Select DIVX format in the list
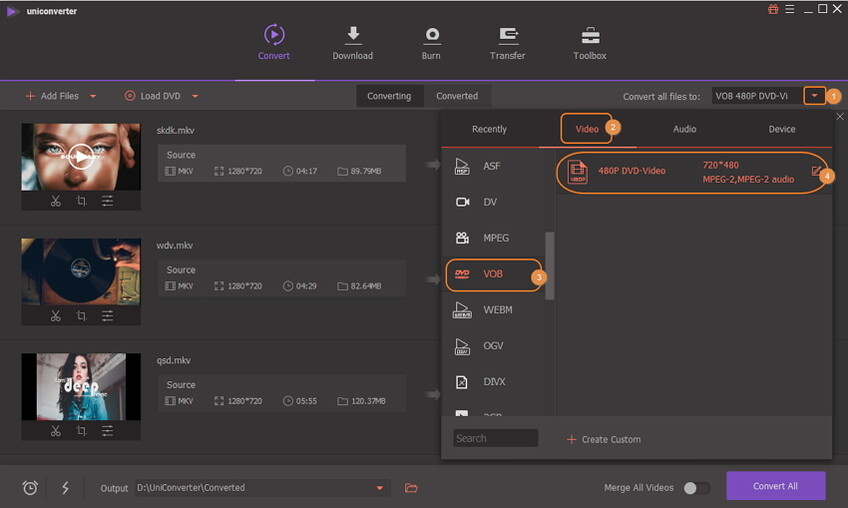The width and height of the screenshot is (848, 508). click(x=495, y=382)
